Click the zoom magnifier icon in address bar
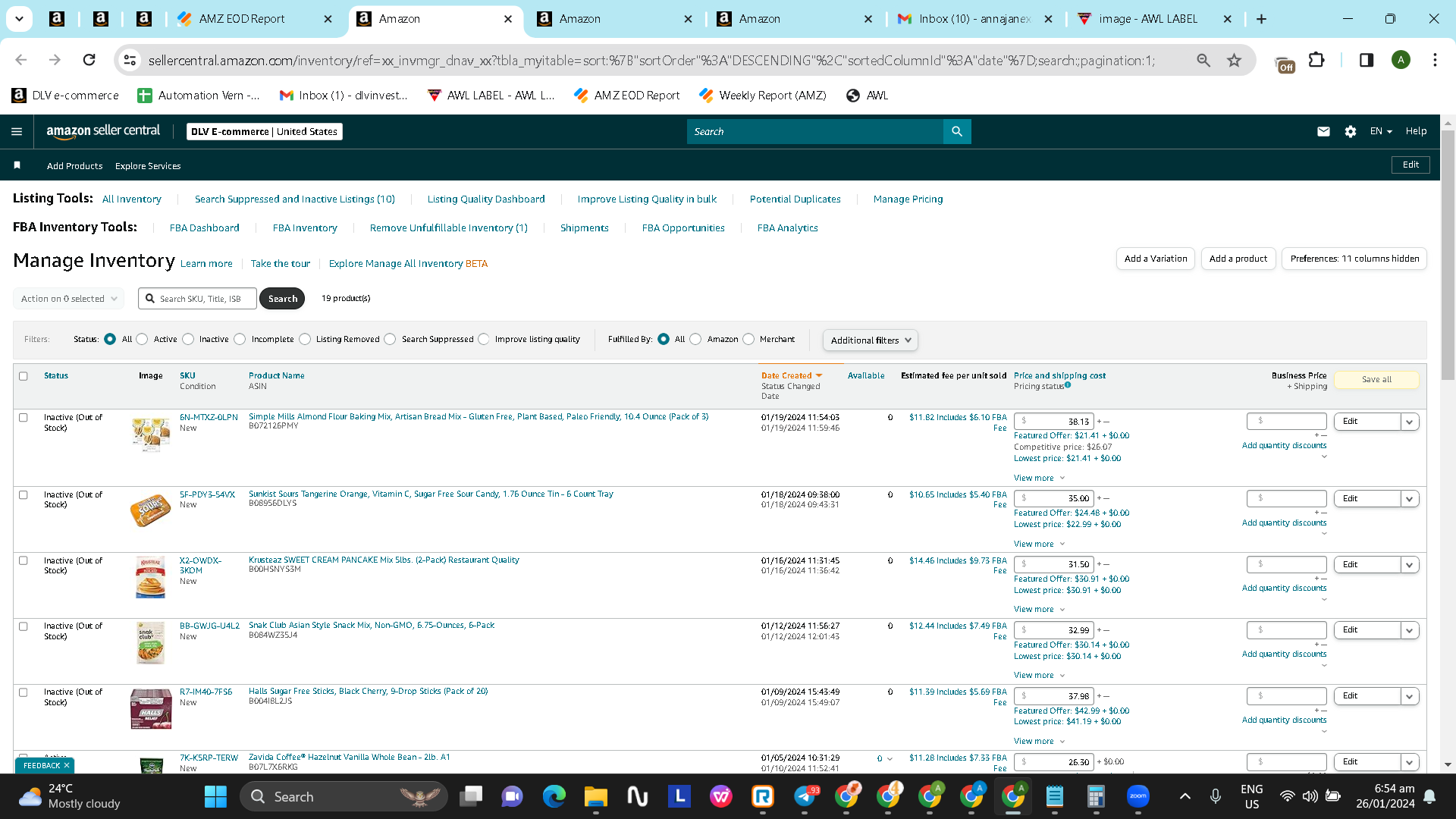This screenshot has height=819, width=1456. 1203,60
